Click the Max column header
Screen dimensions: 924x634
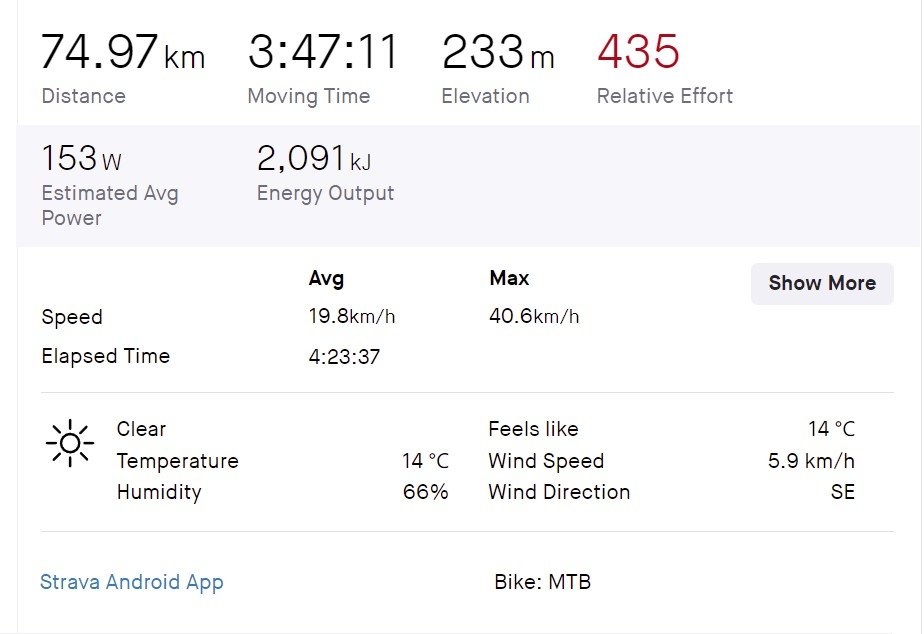[x=509, y=278]
